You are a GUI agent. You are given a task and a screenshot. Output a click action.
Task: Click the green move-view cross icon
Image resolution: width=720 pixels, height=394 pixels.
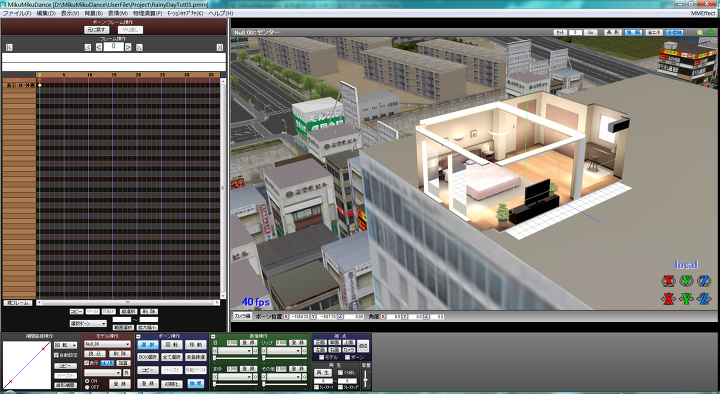coord(710,33)
